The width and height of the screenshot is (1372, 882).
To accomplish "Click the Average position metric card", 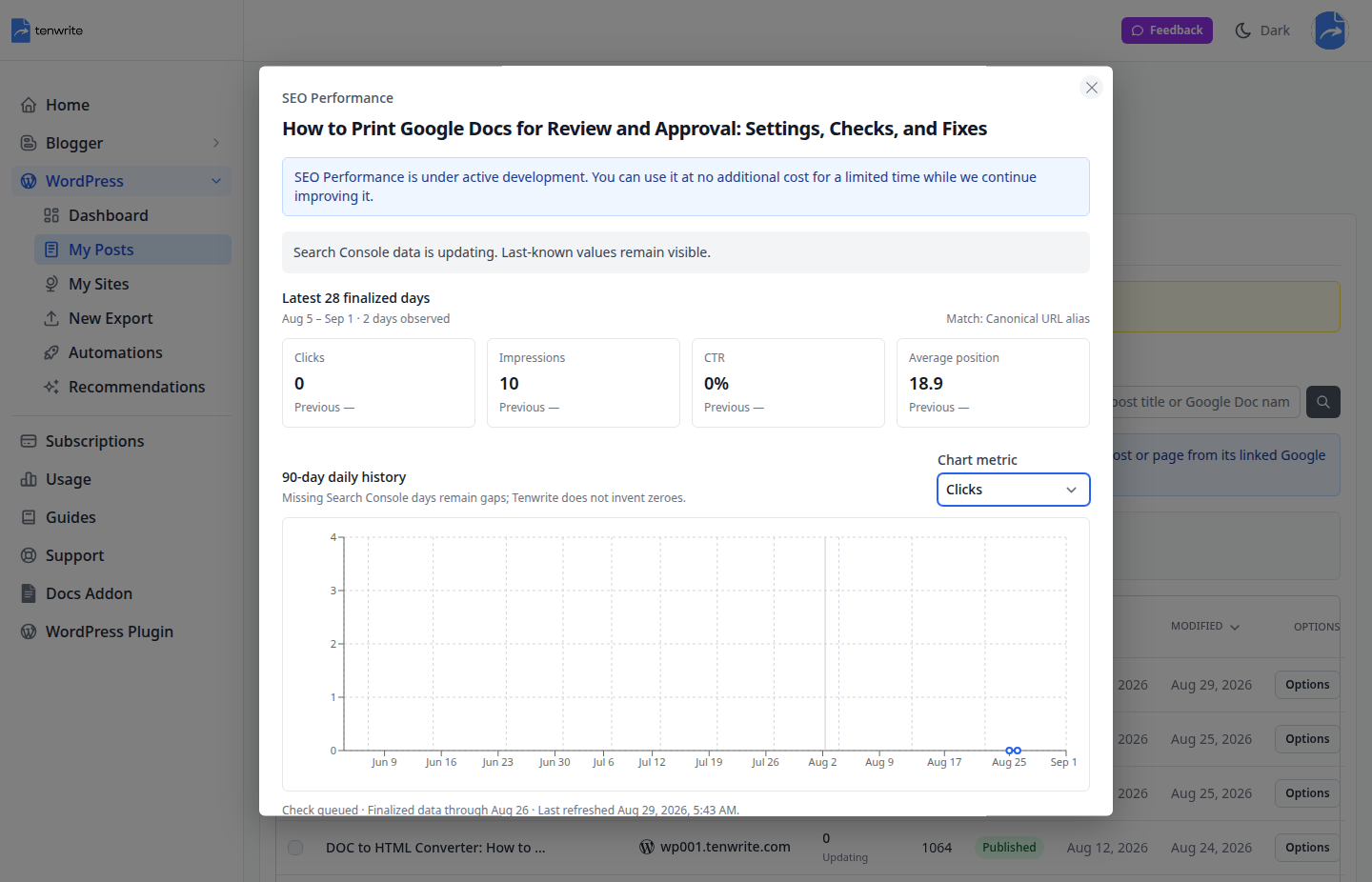I will (993, 383).
